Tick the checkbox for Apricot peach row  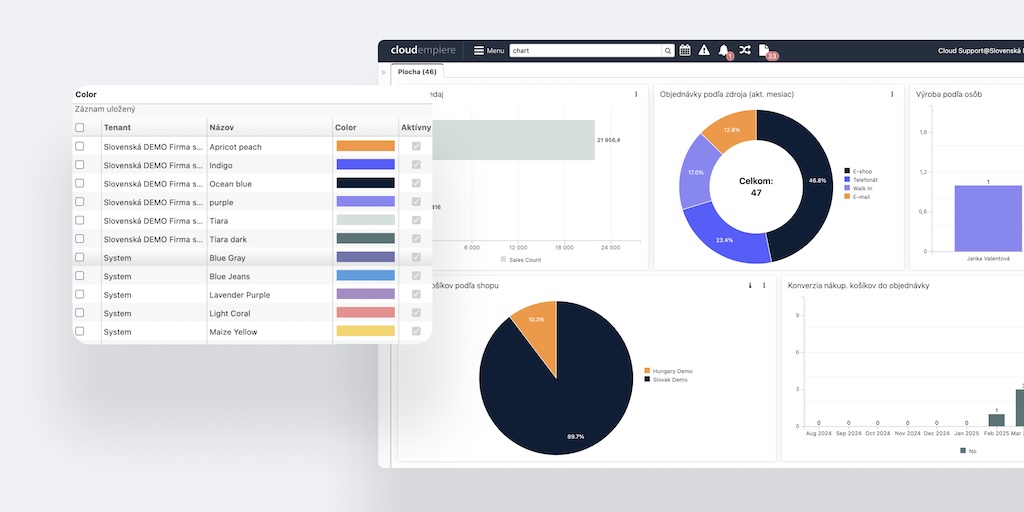[x=80, y=146]
